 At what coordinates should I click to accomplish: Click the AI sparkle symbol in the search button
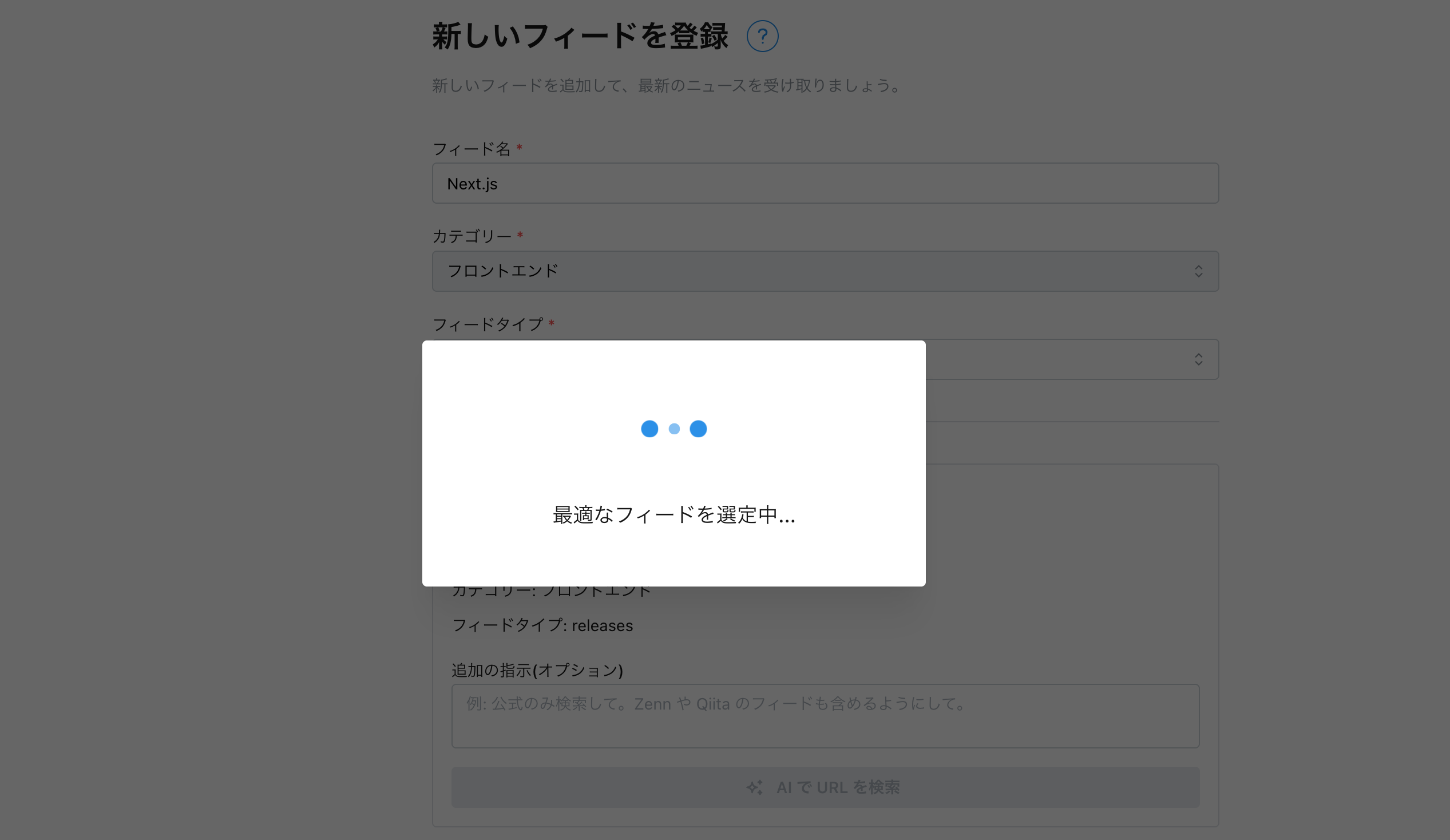pyautogui.click(x=754, y=787)
